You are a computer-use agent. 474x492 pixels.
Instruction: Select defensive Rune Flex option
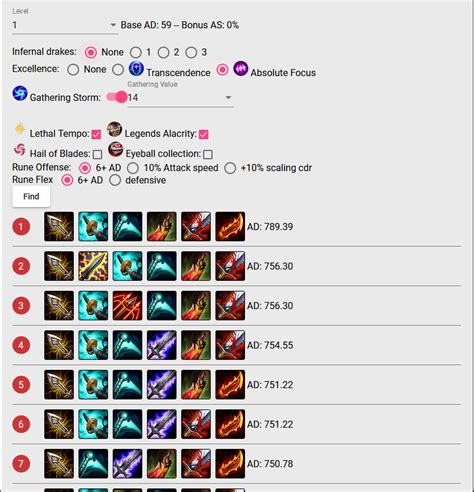[x=115, y=180]
